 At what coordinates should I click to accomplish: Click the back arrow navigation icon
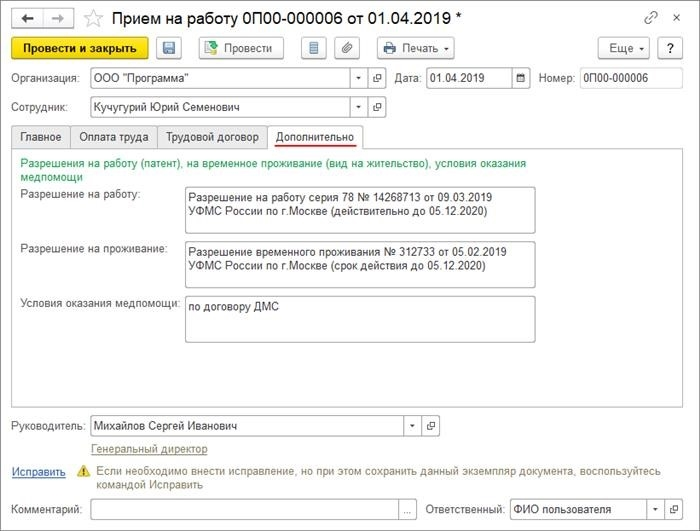click(x=27, y=18)
